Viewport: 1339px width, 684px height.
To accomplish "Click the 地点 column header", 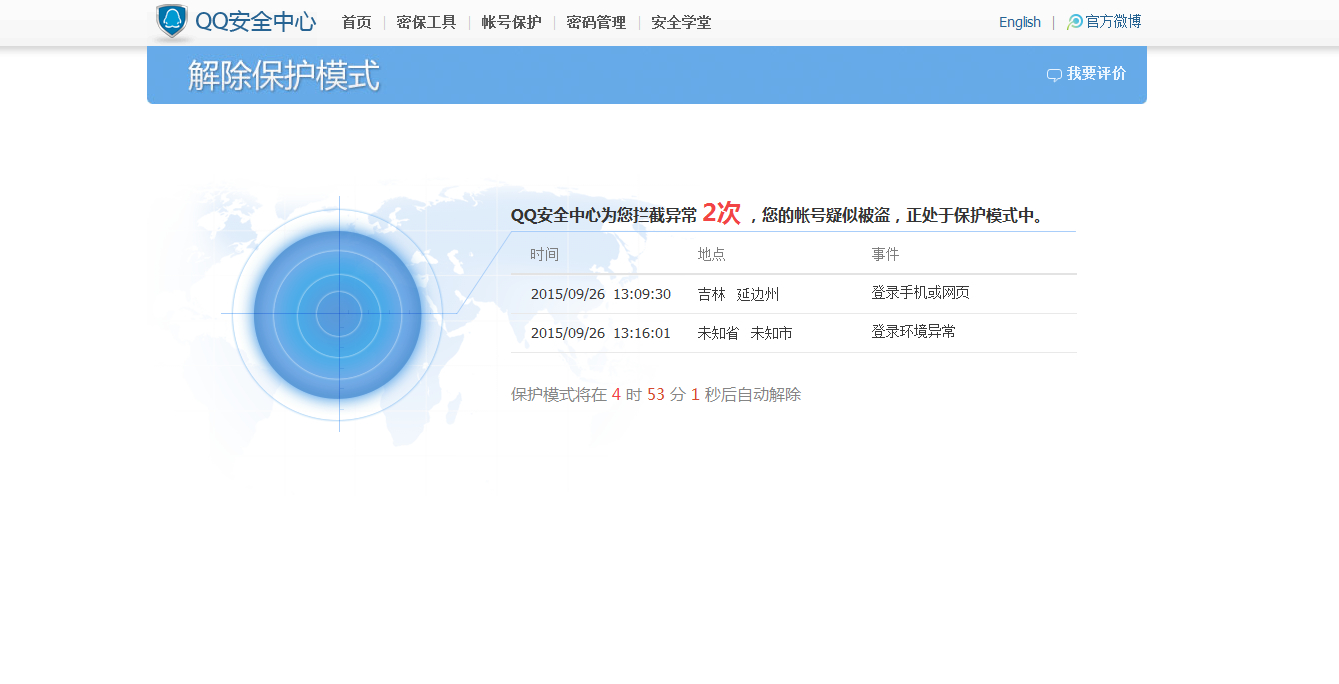I will [x=712, y=254].
